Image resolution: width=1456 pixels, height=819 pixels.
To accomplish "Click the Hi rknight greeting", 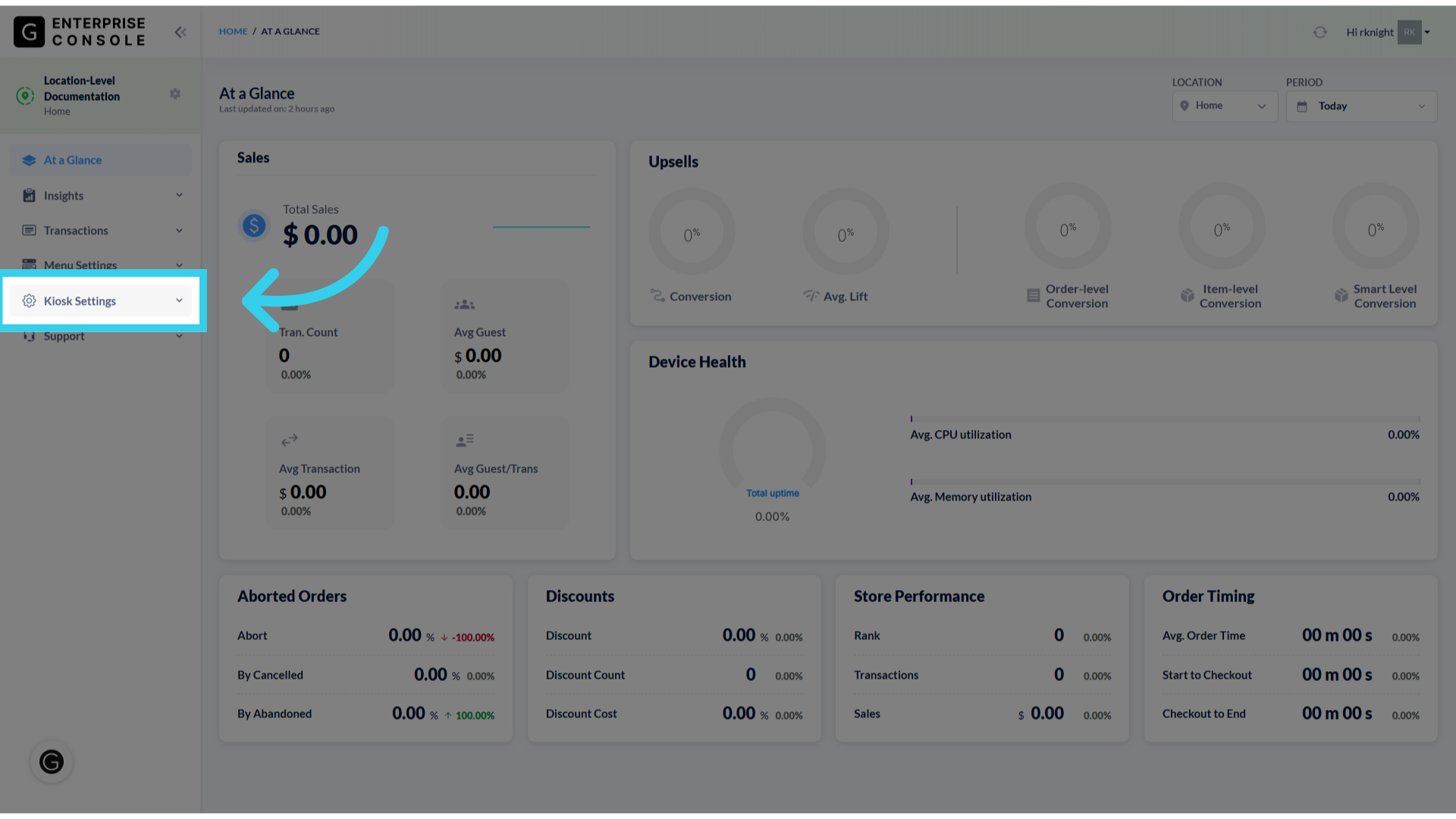I will pyautogui.click(x=1370, y=32).
